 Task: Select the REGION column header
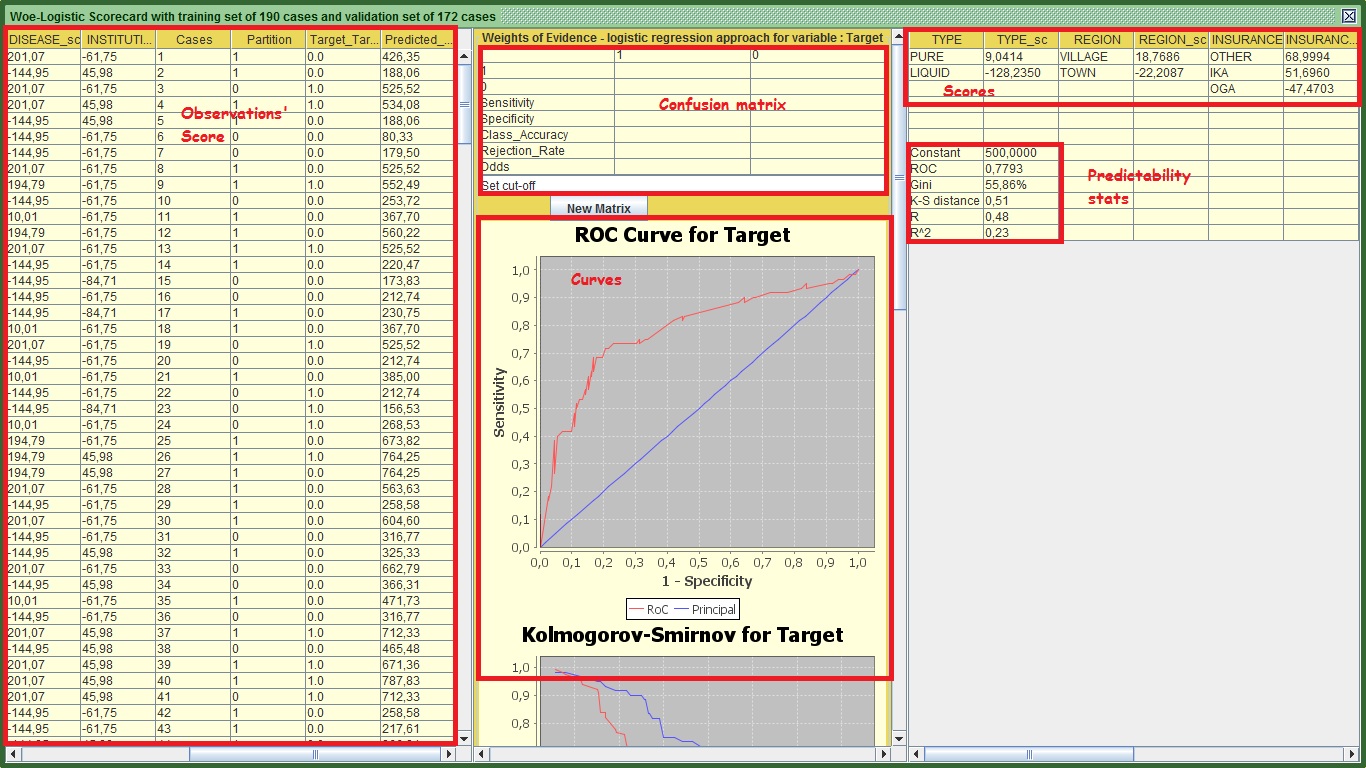[1096, 40]
